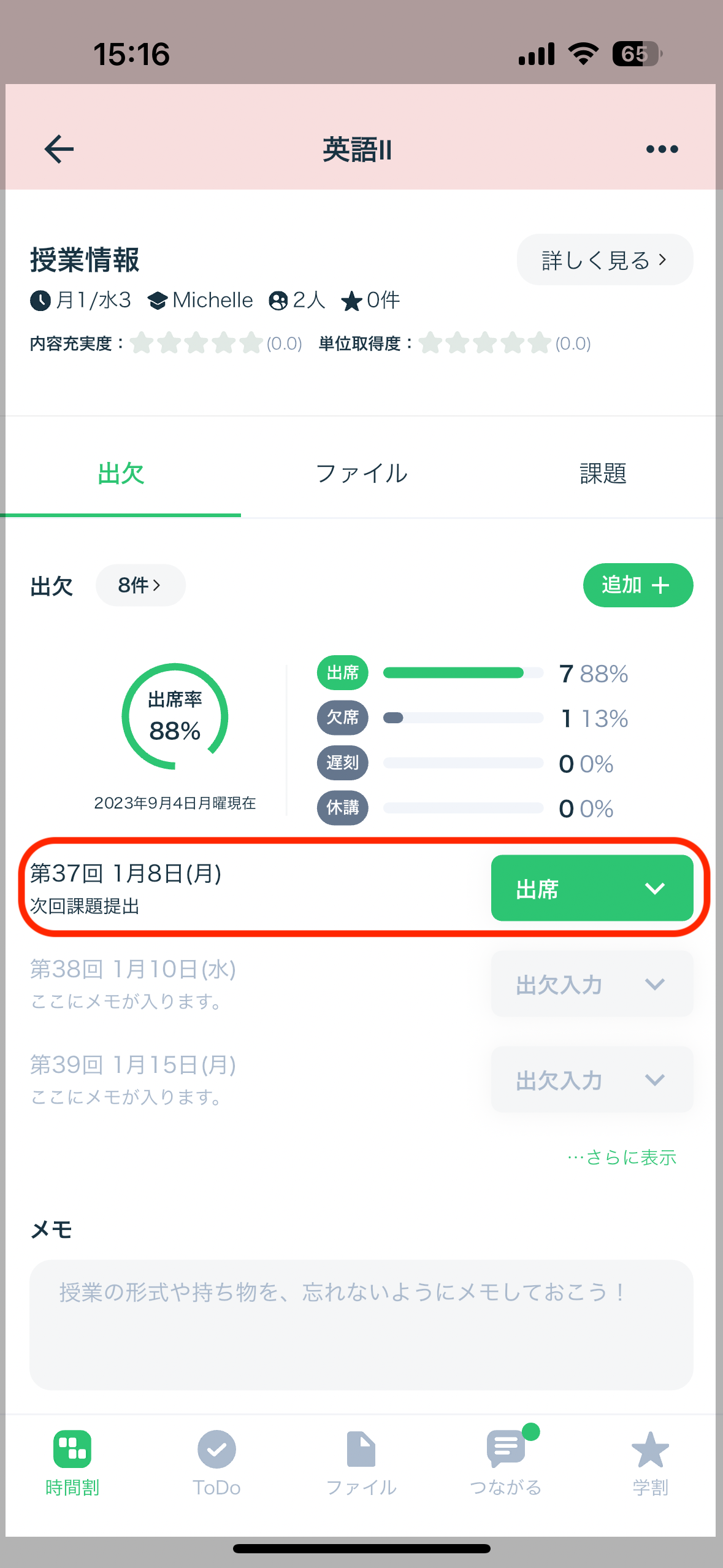
Task: Tap the 出席 green status badge
Action: coord(343,673)
